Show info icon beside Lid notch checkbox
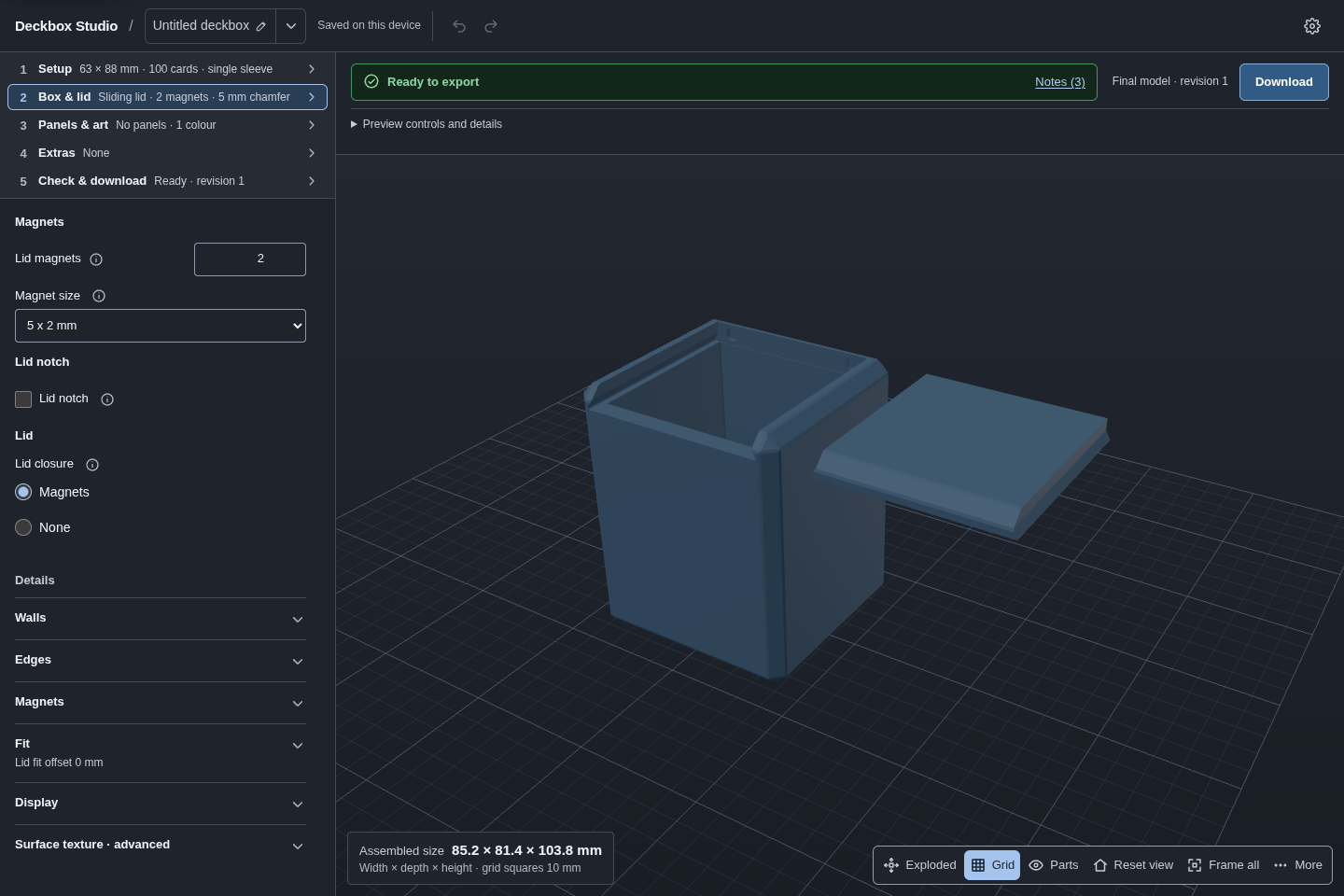1344x896 pixels. point(107,399)
